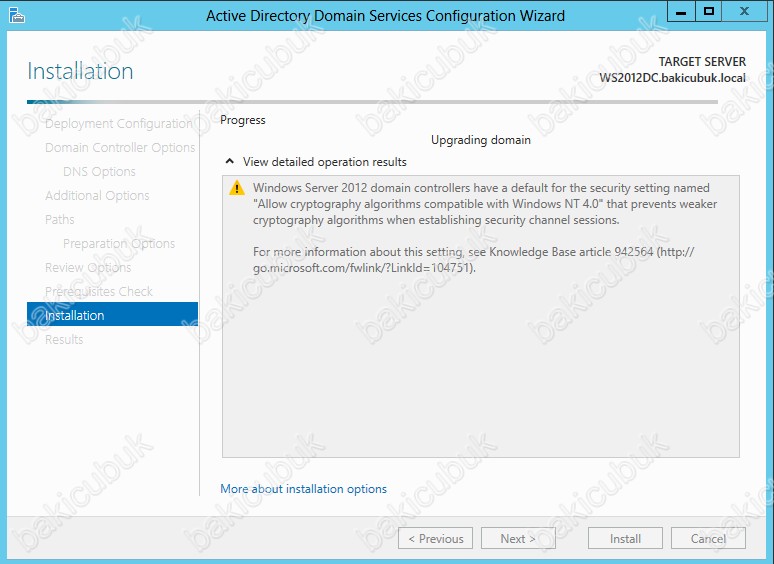774x564 pixels.
Task: Click the Cancel button
Action: pos(708,538)
